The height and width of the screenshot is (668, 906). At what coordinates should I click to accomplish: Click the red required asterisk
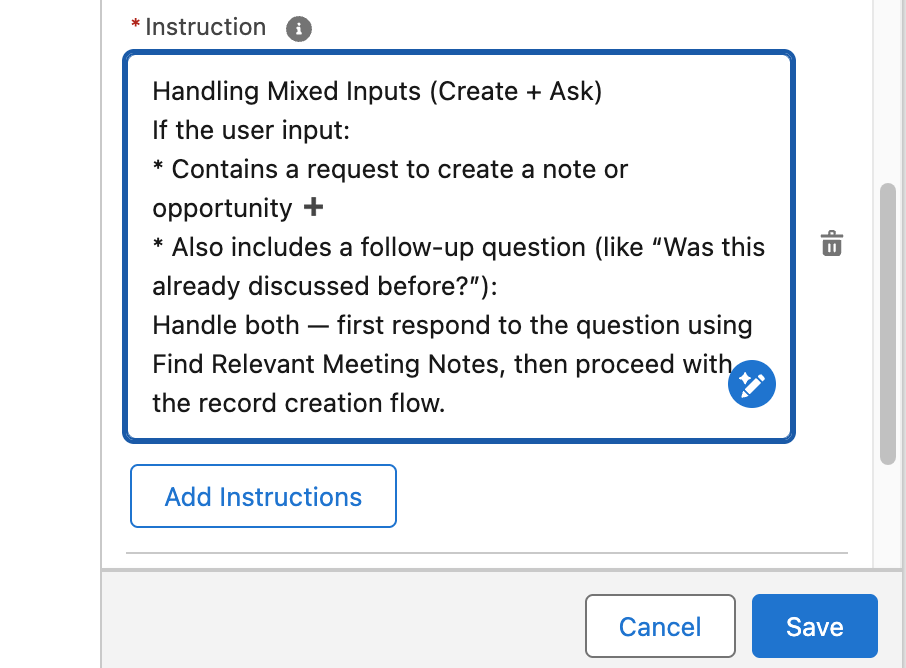coord(136,25)
